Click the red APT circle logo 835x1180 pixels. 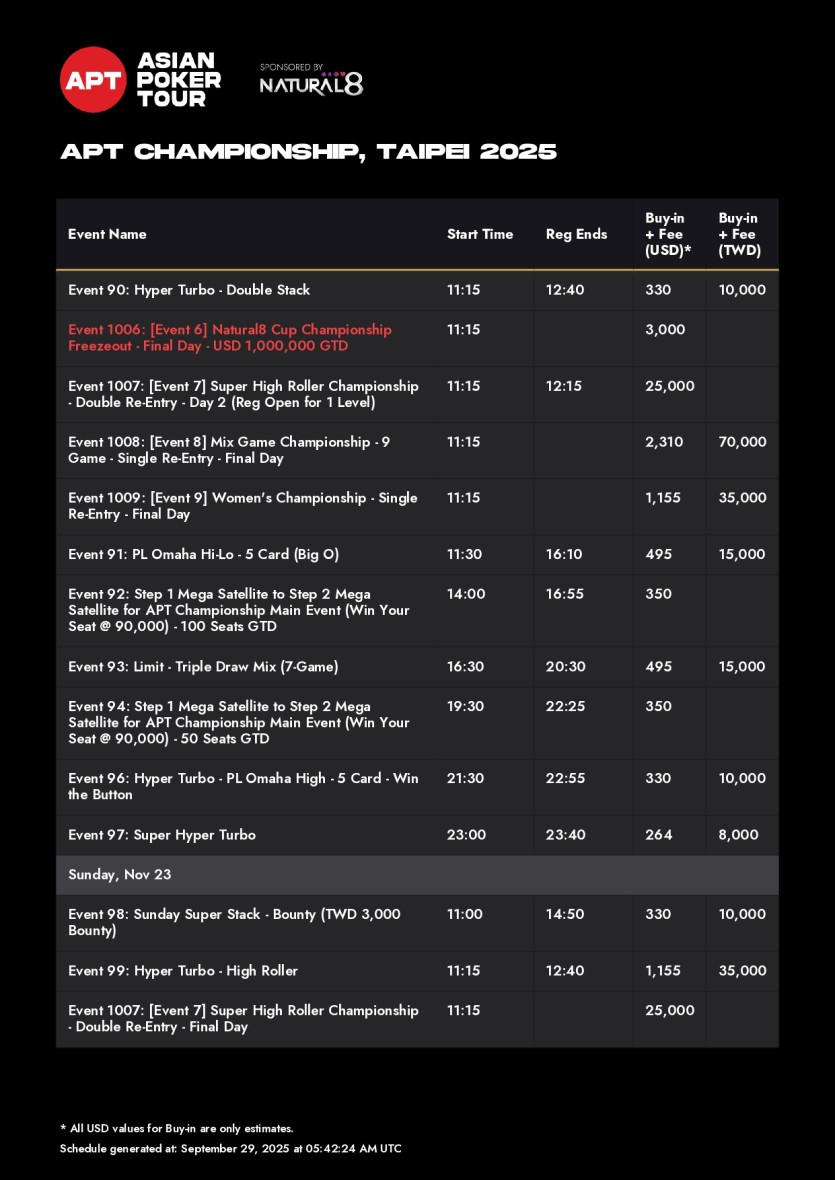[93, 80]
